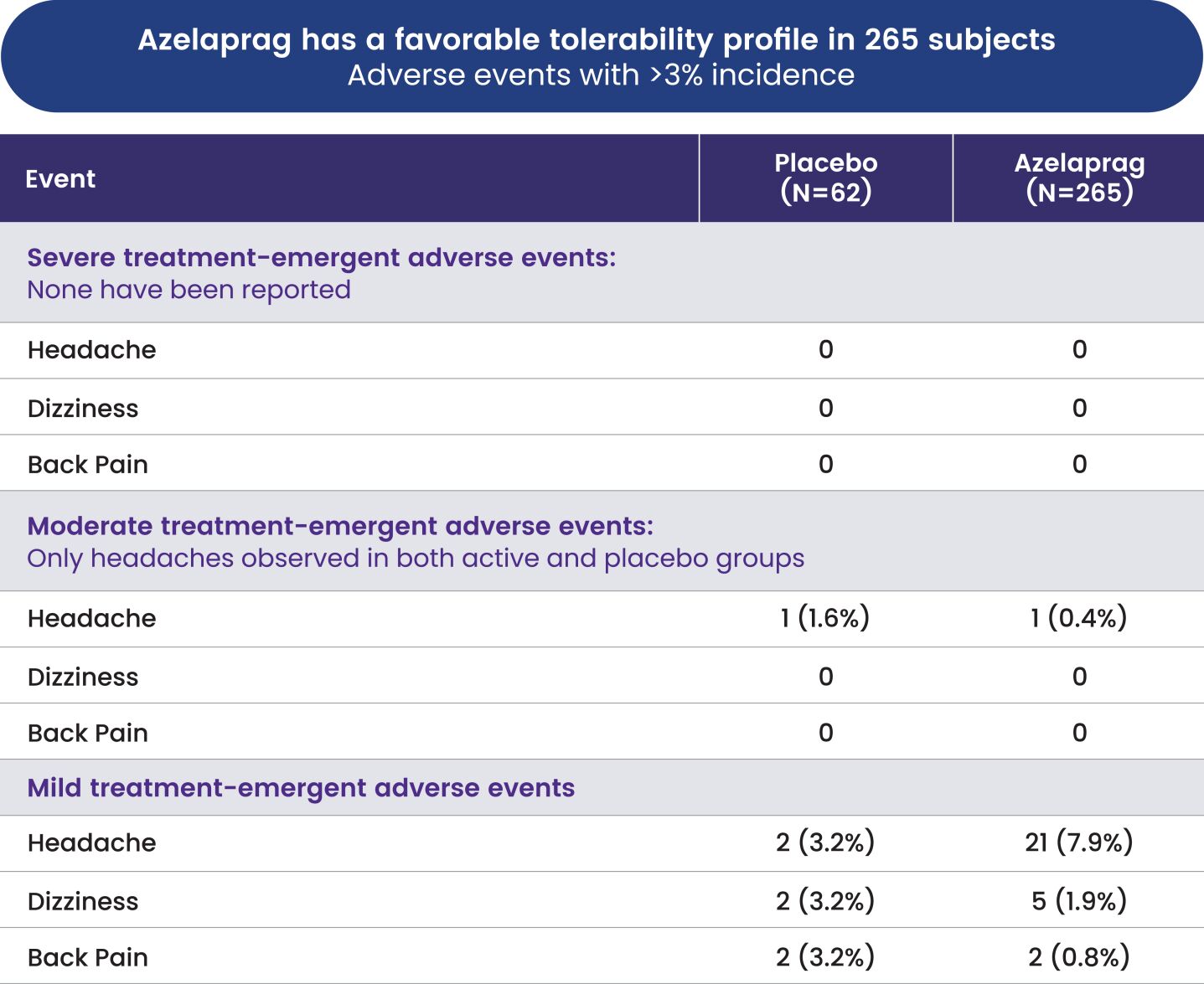Select the "Severe treatment-emergent adverse events" heading
The height and width of the screenshot is (984, 1204).
[321, 258]
